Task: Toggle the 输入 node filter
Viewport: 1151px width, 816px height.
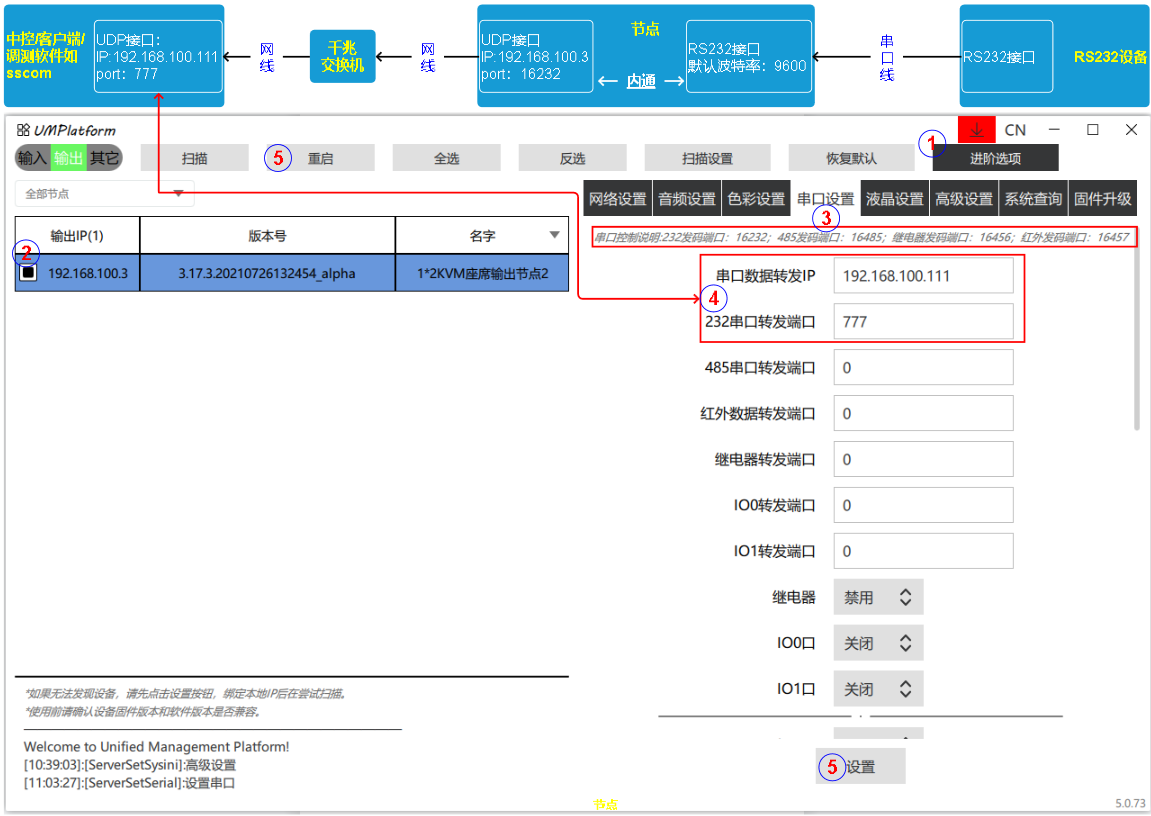Action: coord(32,158)
